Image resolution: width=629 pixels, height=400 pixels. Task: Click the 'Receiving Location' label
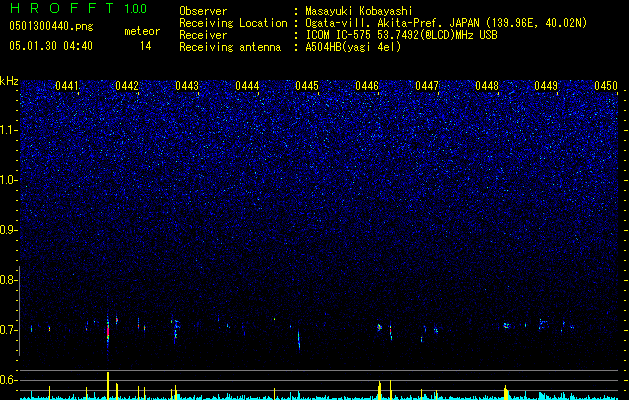pyautogui.click(x=233, y=23)
